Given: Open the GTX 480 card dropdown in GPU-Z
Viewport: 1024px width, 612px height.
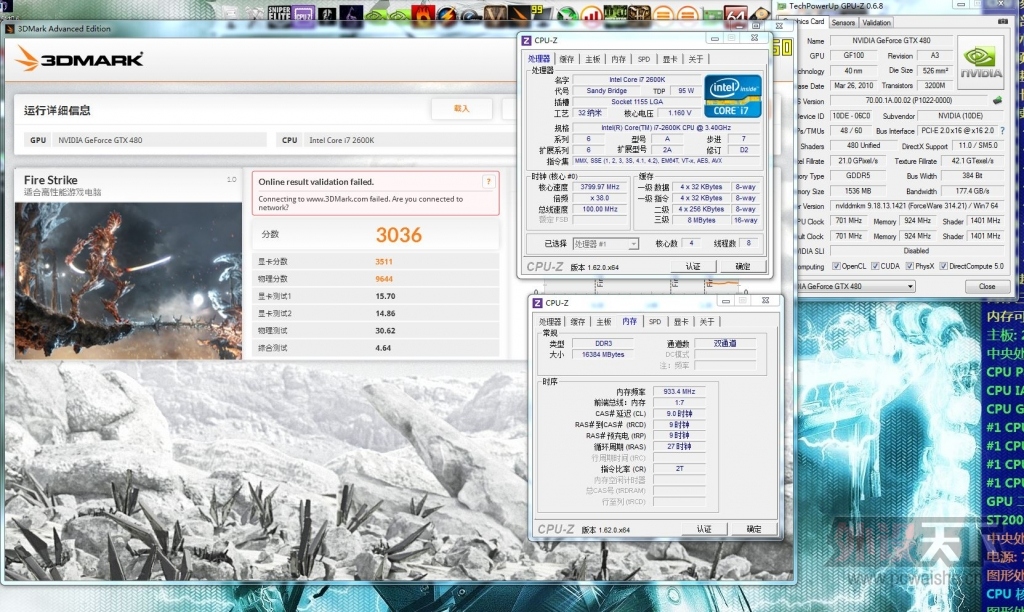Looking at the screenshot, I should [854, 286].
